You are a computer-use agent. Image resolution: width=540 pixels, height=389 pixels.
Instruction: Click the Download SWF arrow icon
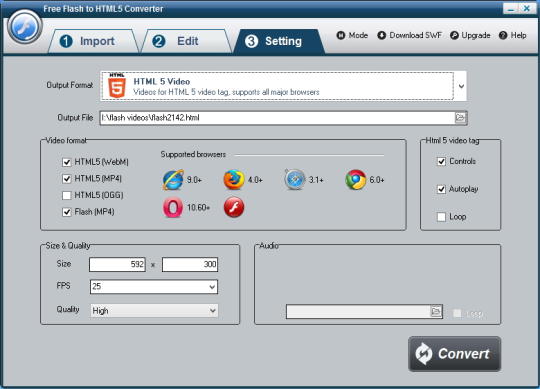tap(382, 35)
